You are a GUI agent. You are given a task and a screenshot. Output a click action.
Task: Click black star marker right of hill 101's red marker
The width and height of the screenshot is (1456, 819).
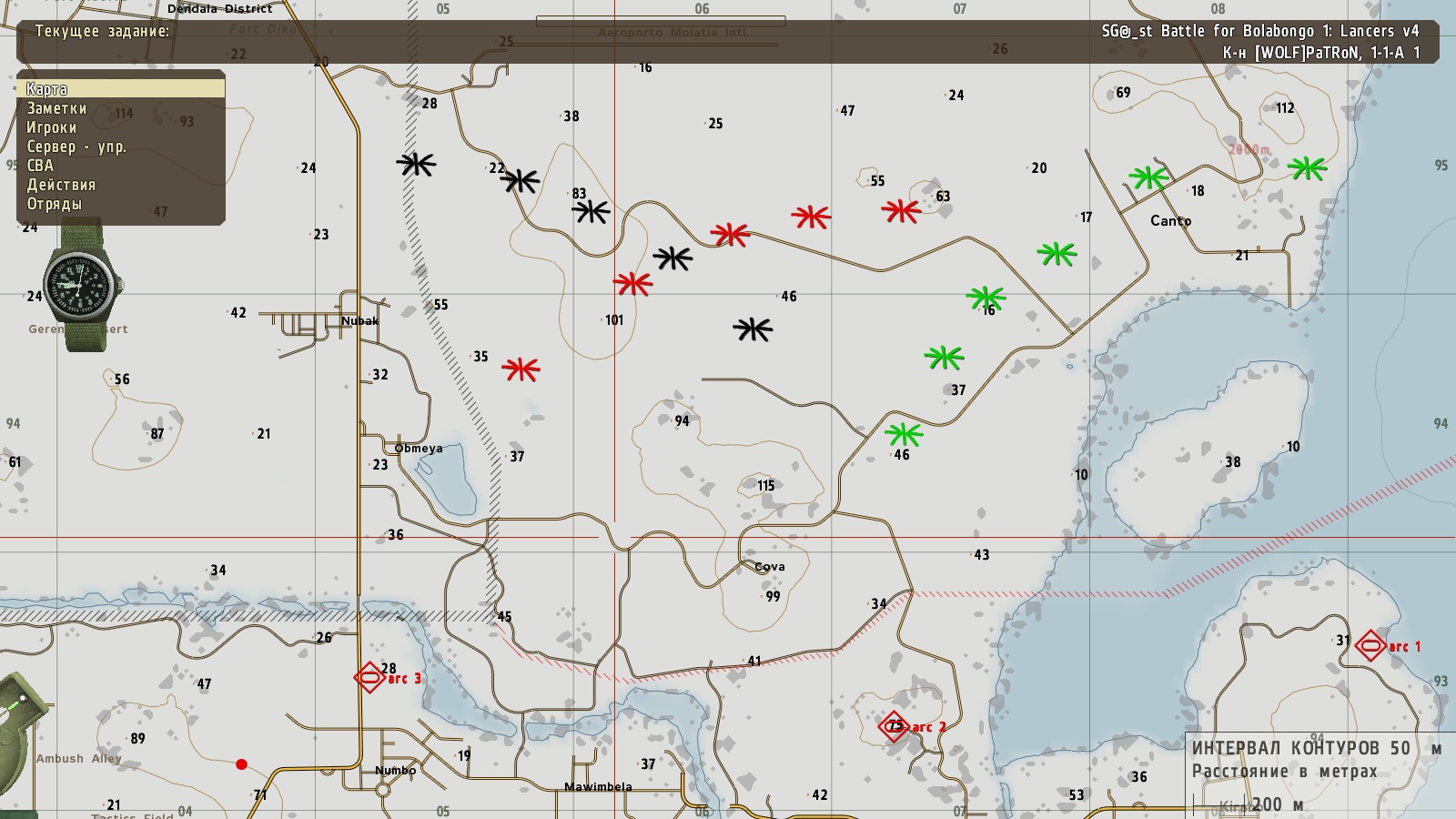(x=672, y=258)
